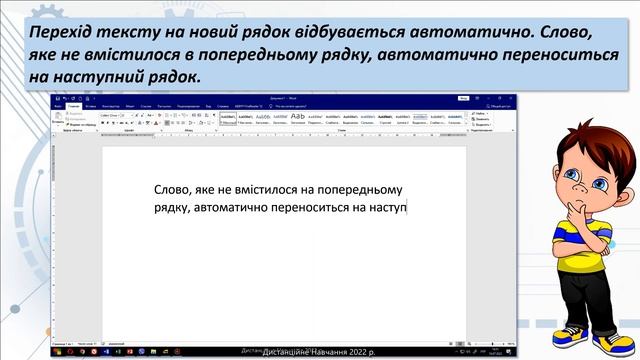This screenshot has width=640, height=360.
Task: Center the paragraph text
Action: pos(173,123)
